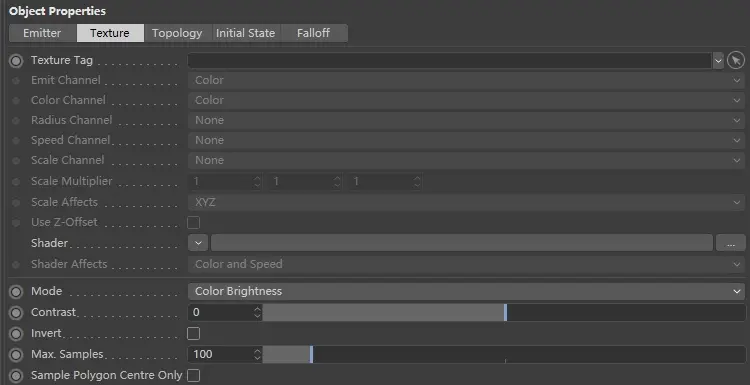Screen dimensions: 750x385
Task: Toggle the Texture Tag animation dot
Action: (16, 61)
